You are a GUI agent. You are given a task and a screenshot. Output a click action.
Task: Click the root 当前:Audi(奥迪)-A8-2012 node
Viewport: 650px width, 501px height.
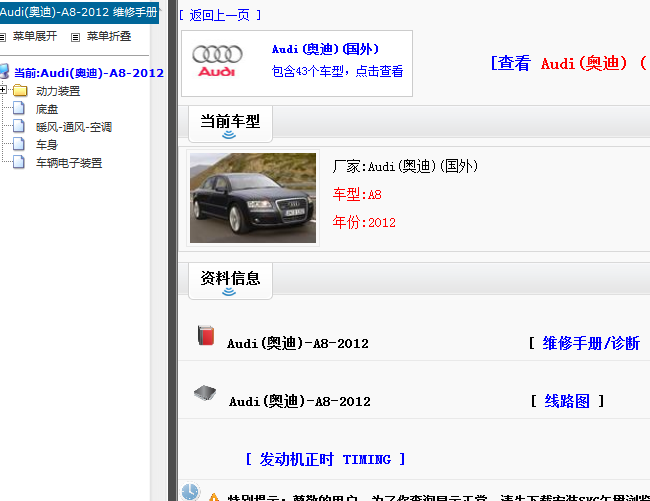pos(89,73)
